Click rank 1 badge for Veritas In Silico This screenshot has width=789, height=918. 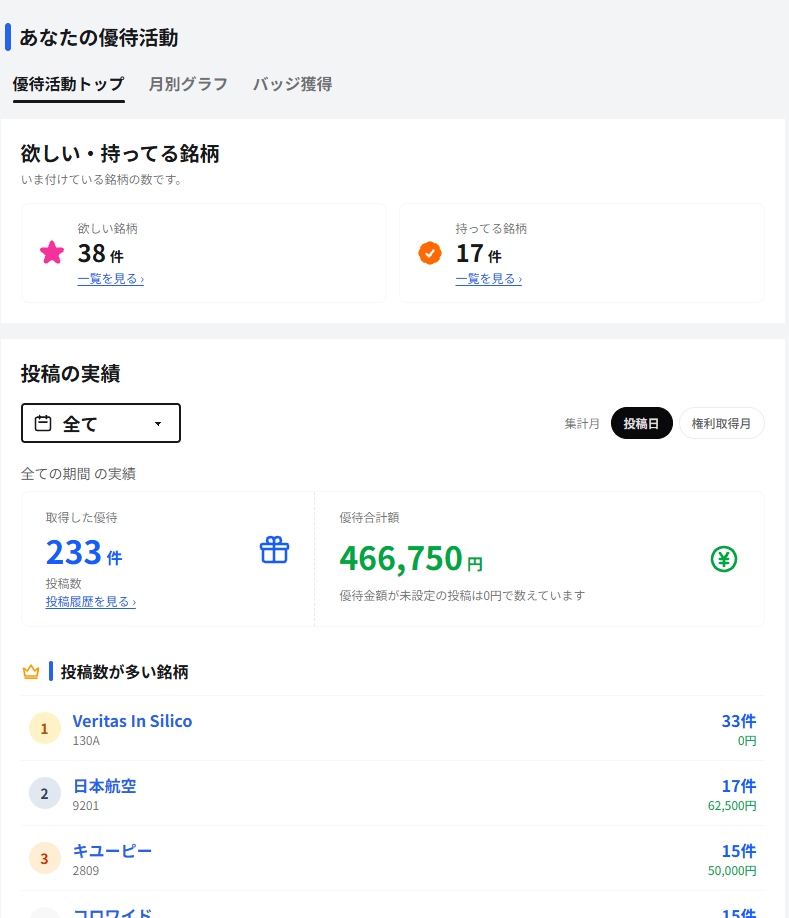tap(44, 728)
